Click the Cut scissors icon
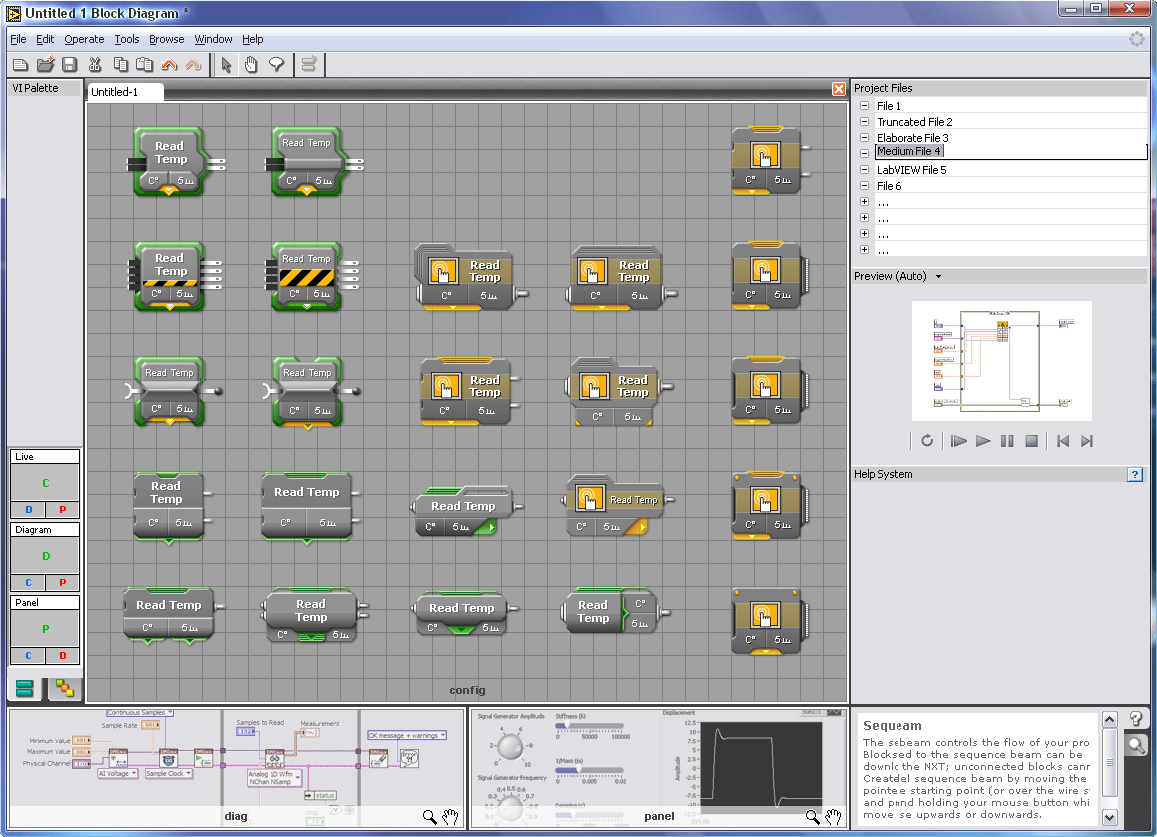 click(x=95, y=65)
